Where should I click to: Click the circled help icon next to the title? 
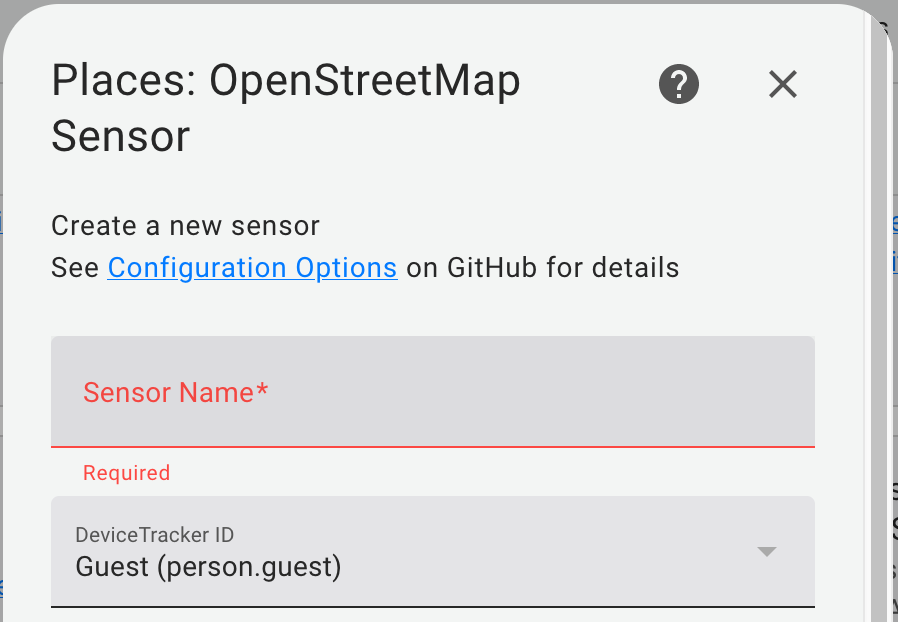coord(678,84)
